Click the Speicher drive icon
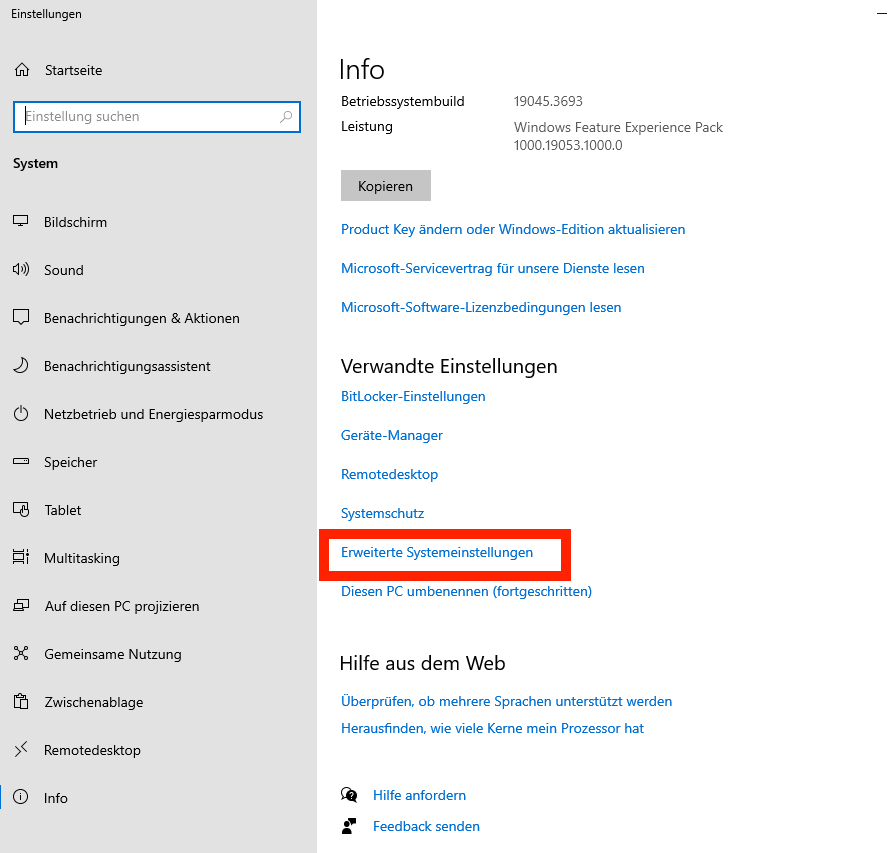 point(21,462)
